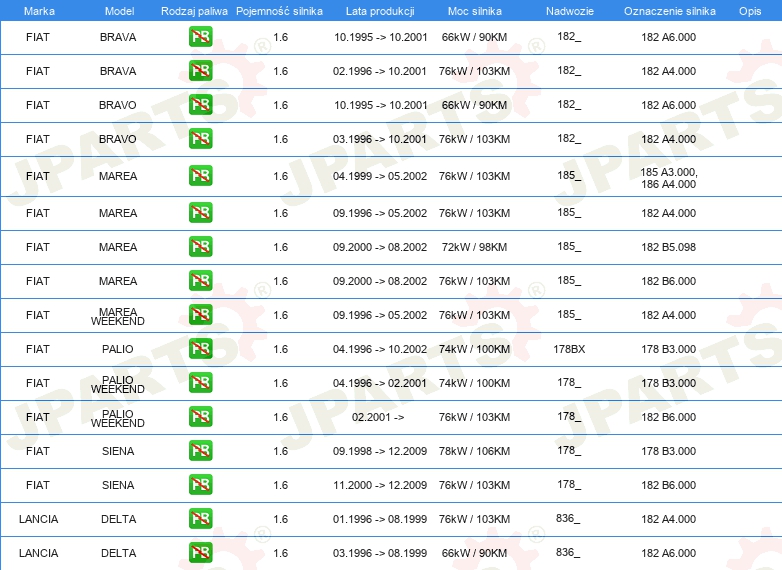Click the Nadwozie column header
Viewport: 782px width, 570px height.
click(570, 11)
